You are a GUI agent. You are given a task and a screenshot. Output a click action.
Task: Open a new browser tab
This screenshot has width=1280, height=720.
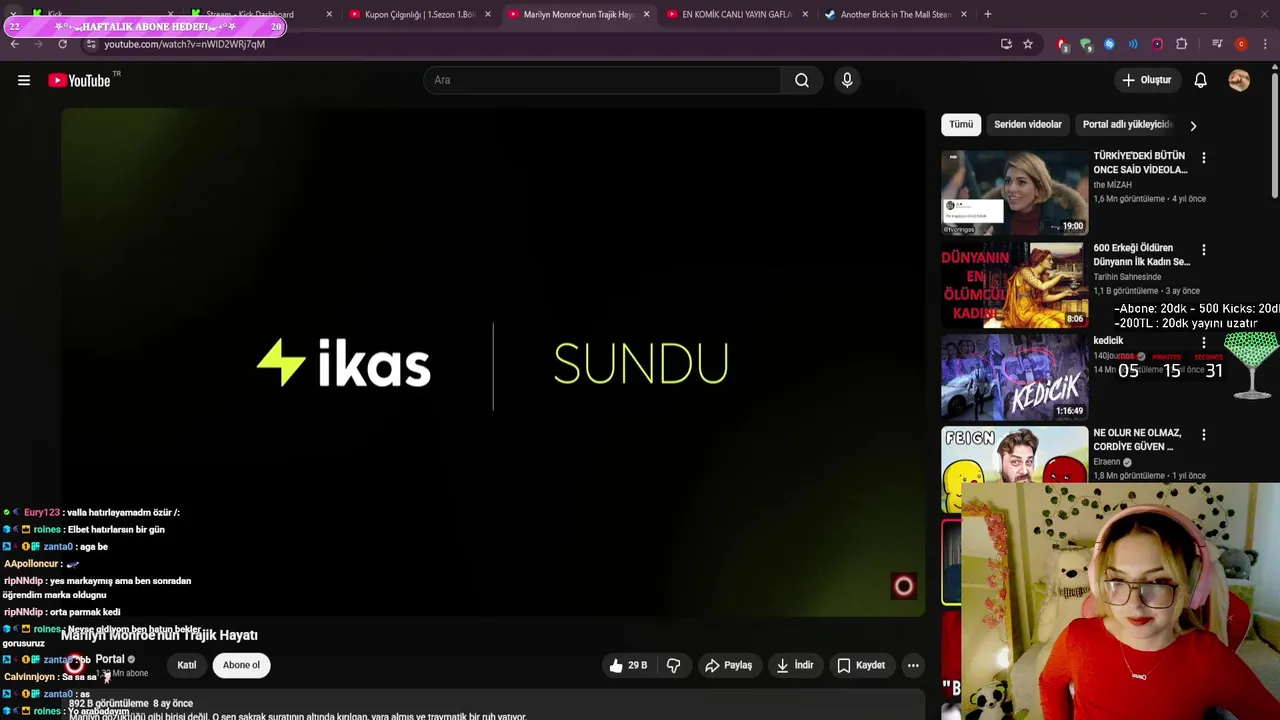click(988, 14)
